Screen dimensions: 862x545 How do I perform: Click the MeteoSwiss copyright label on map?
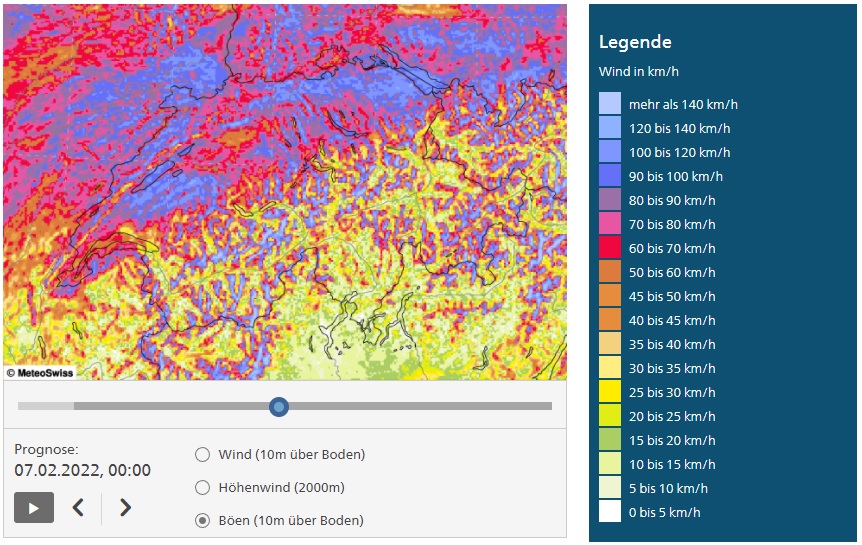(40, 373)
